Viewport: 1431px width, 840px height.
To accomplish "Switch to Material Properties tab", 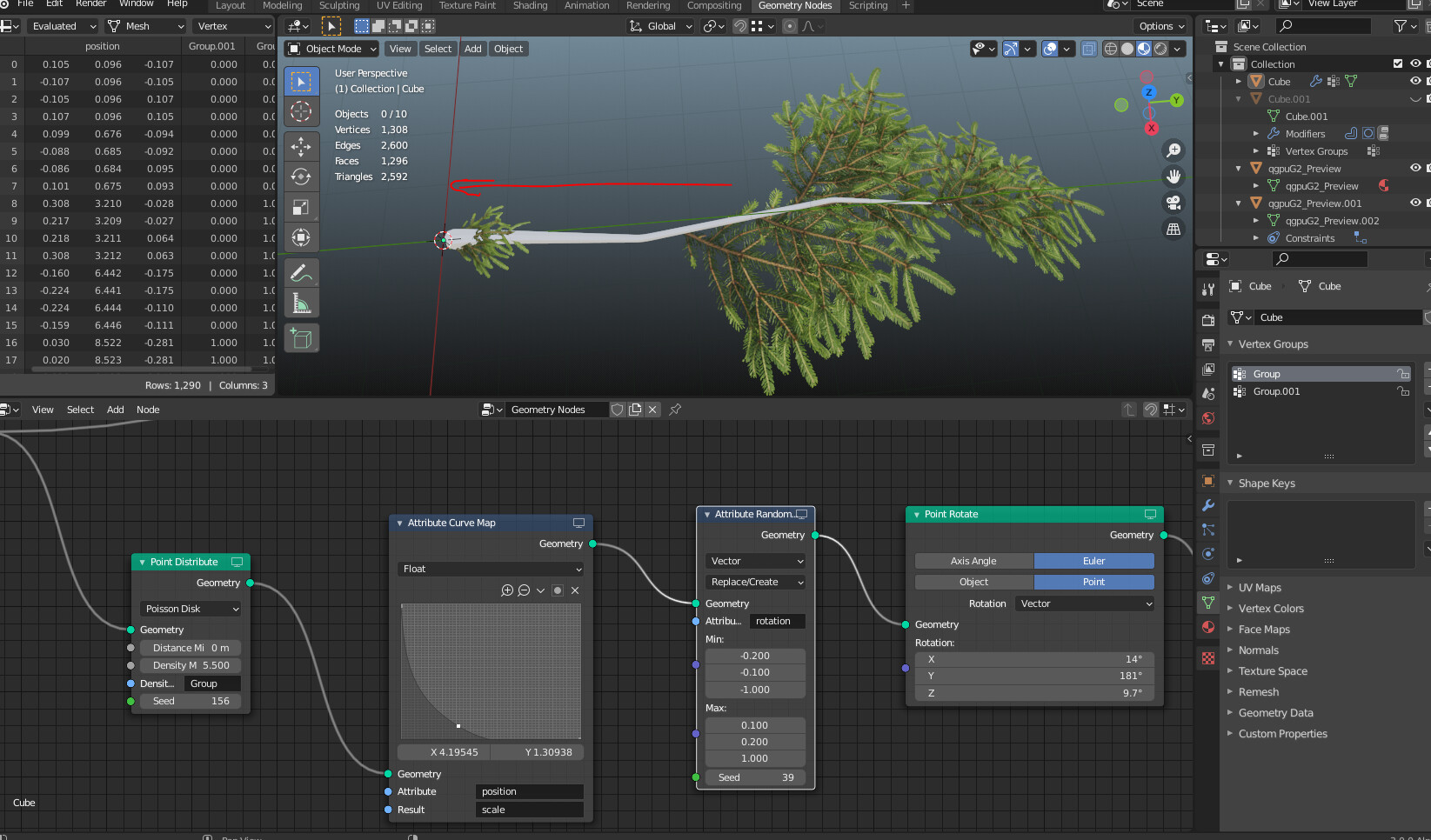I will click(x=1207, y=627).
